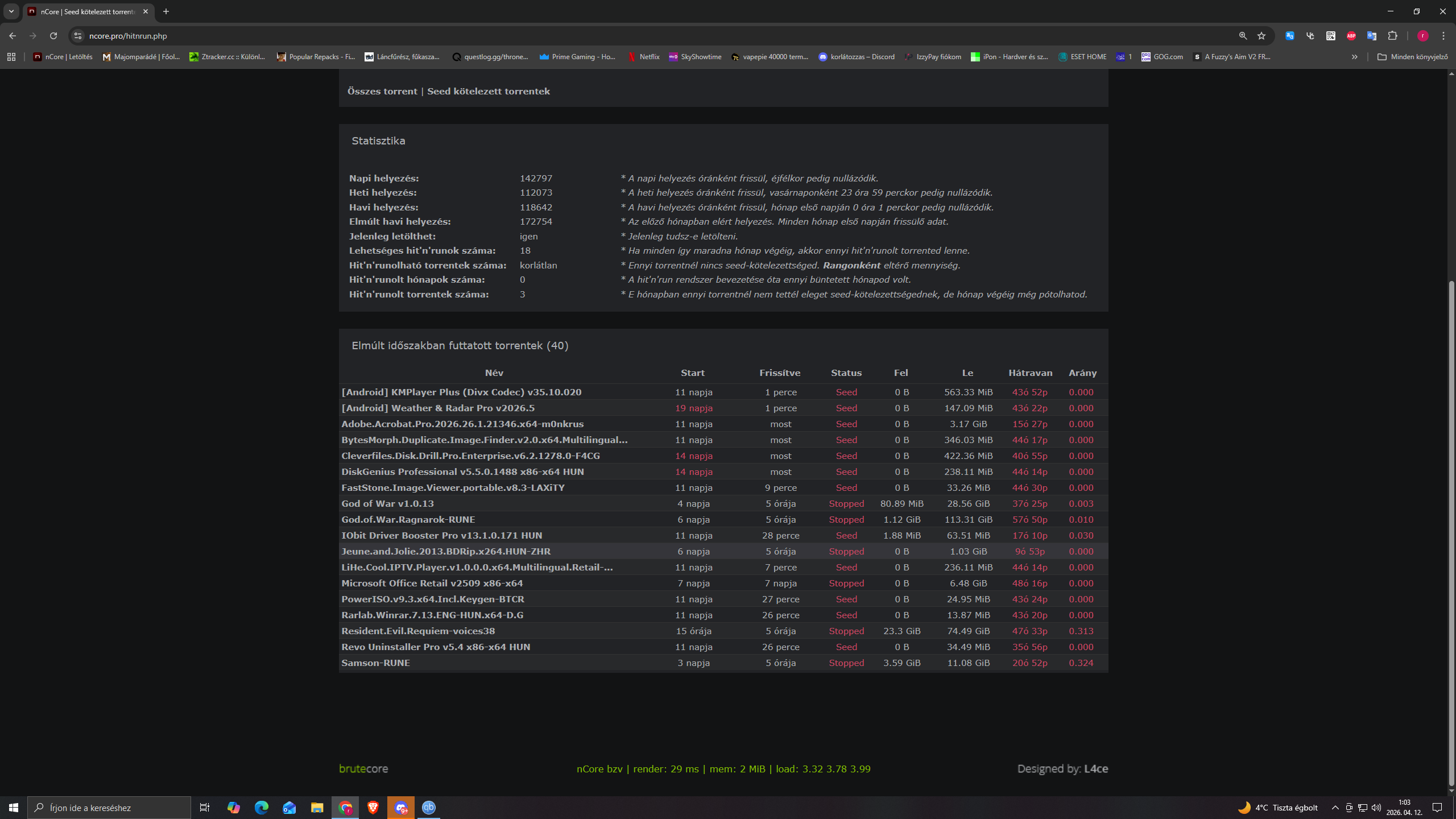This screenshot has width=1456, height=819.
Task: Click the Összes torrent link
Action: pyautogui.click(x=382, y=91)
